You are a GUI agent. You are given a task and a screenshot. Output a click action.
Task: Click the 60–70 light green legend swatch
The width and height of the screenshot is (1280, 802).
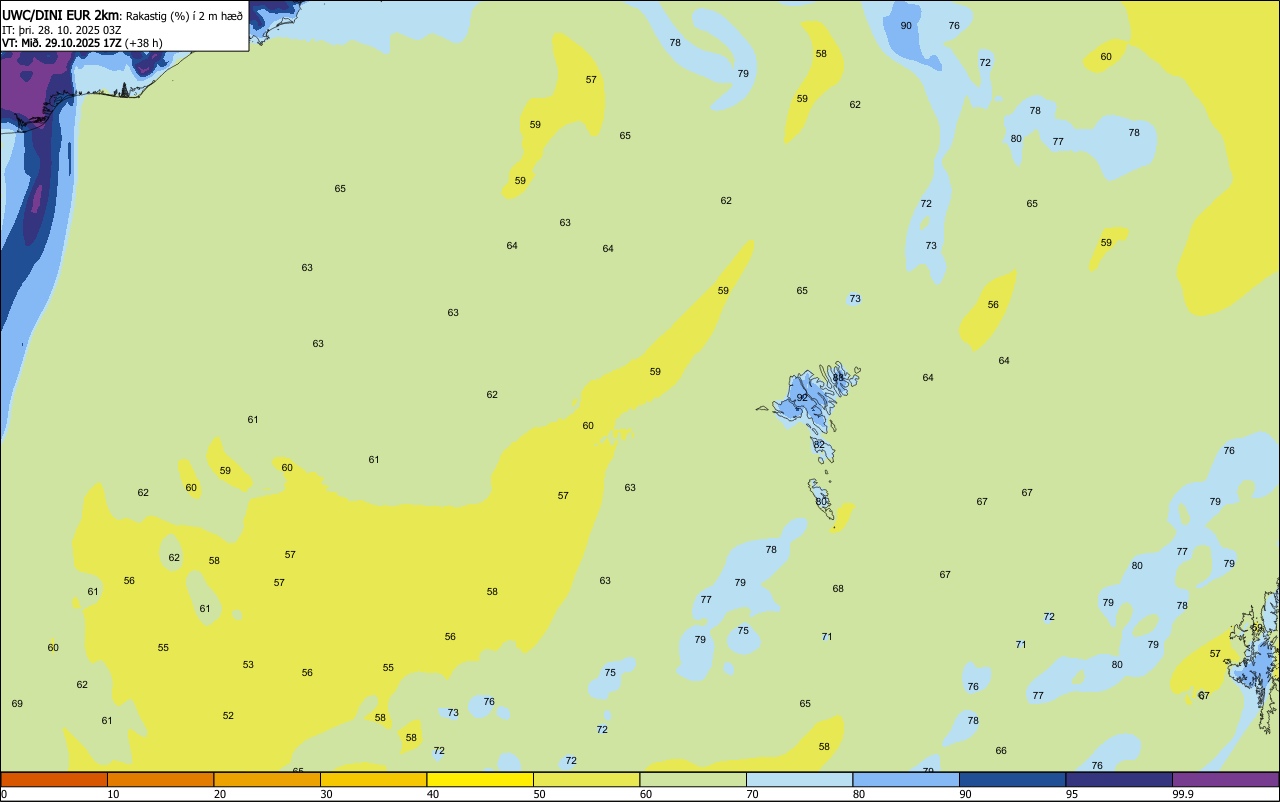pyautogui.click(x=693, y=779)
